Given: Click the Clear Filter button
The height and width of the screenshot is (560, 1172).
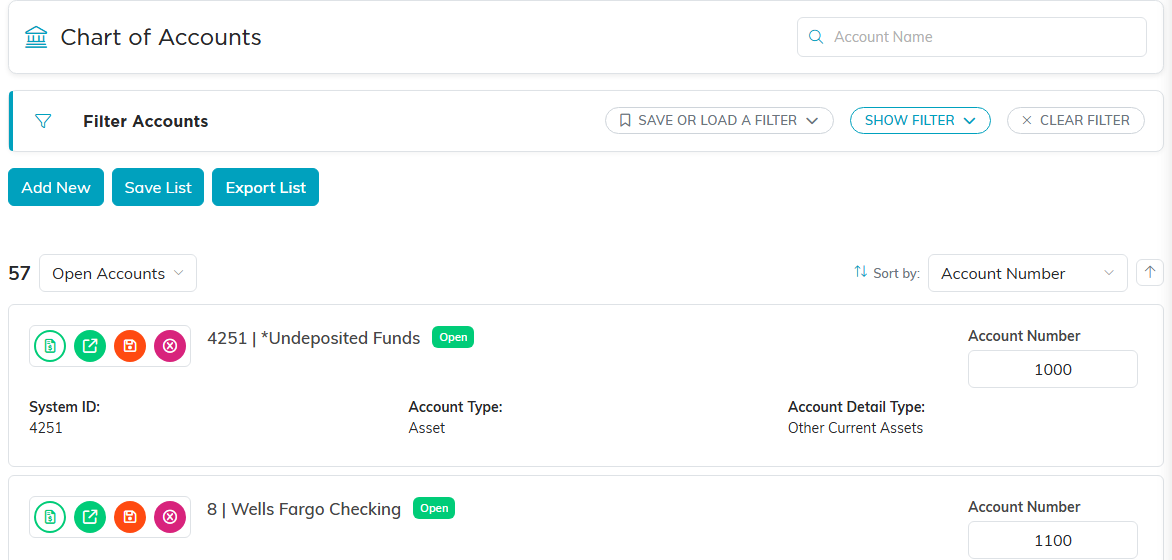Looking at the screenshot, I should (1076, 120).
